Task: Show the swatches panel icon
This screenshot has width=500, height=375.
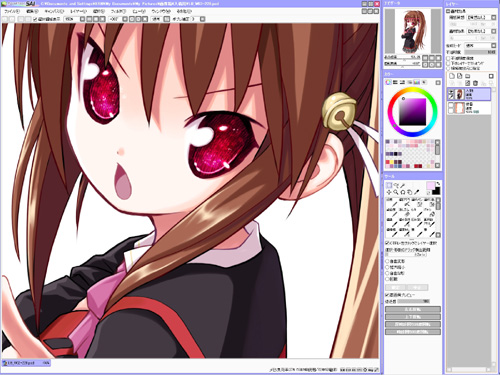Action: 417,82
